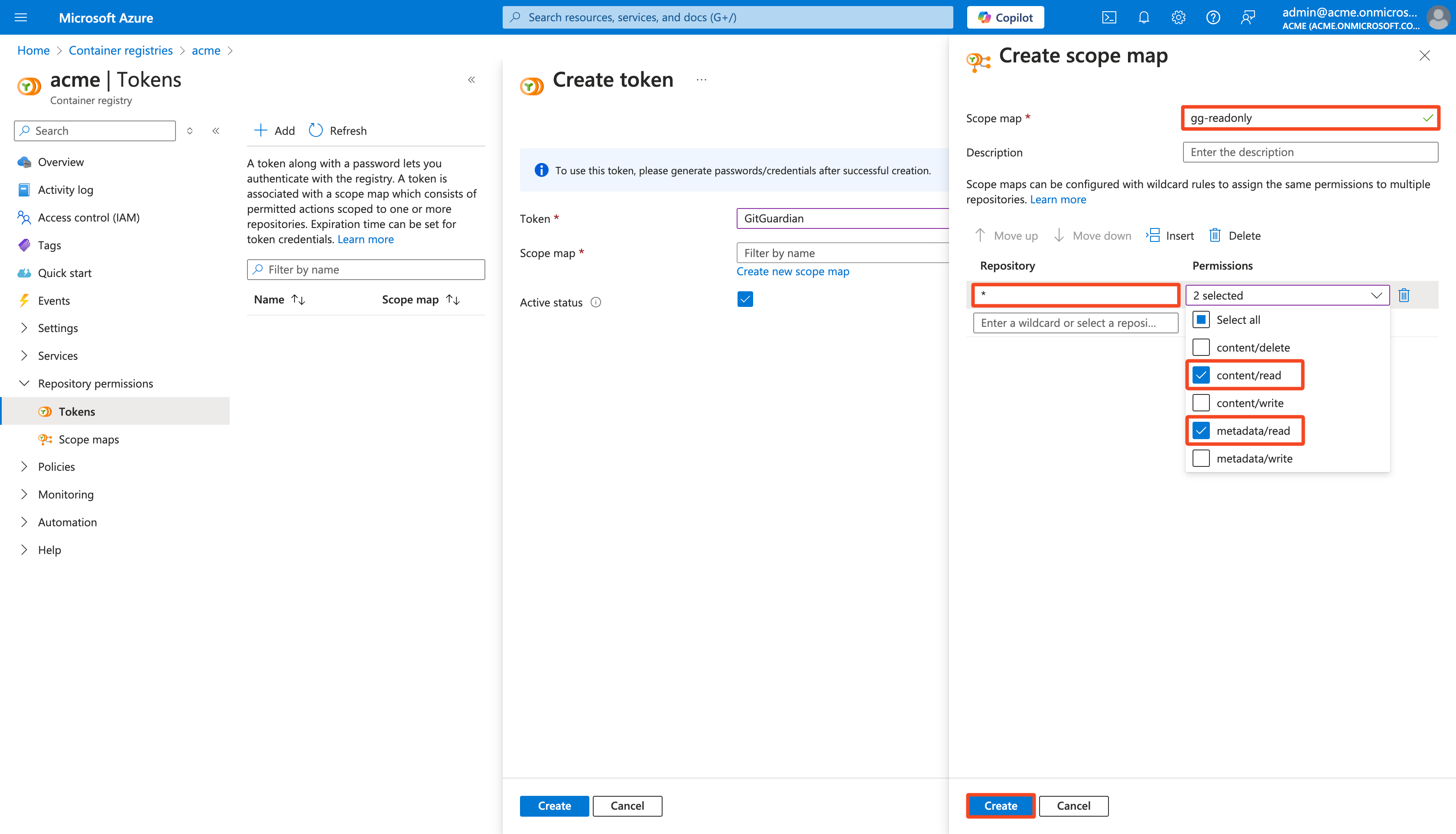
Task: Open the feedback icon in top bar
Action: point(1248,17)
